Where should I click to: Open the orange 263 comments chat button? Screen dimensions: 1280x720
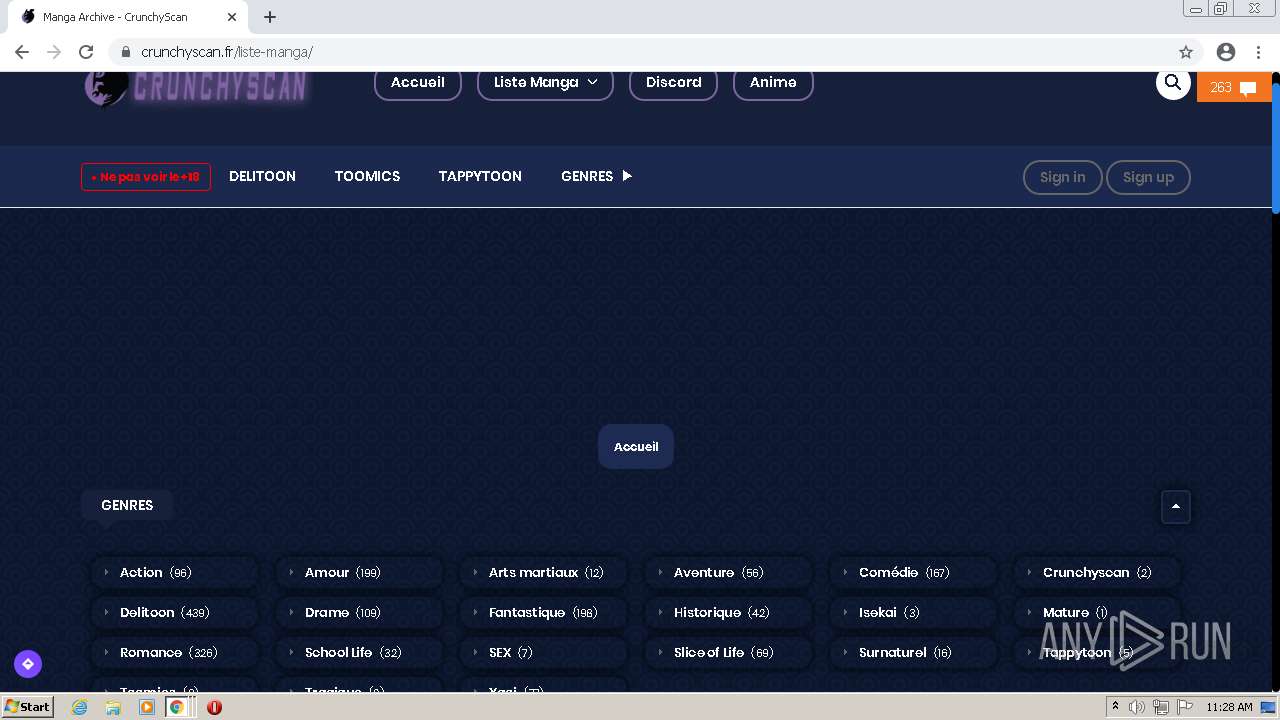(x=1234, y=87)
